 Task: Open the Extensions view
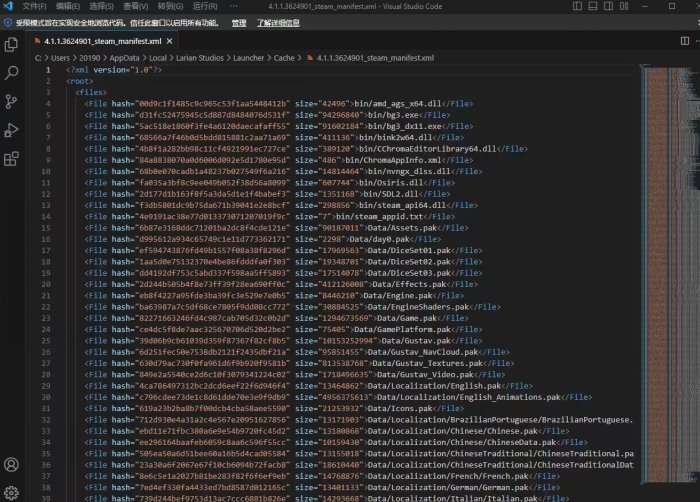(12, 158)
